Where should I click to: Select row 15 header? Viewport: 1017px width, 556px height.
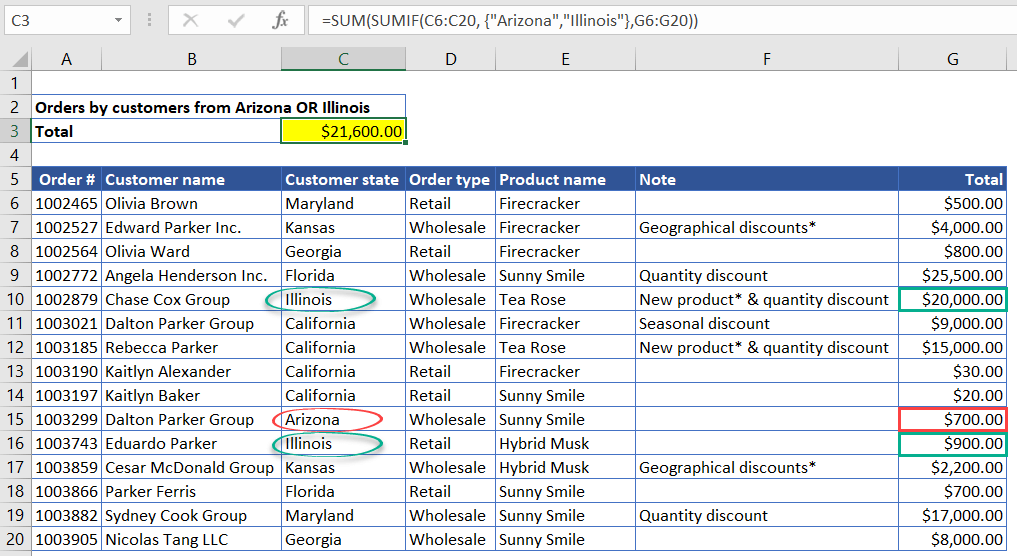15,420
